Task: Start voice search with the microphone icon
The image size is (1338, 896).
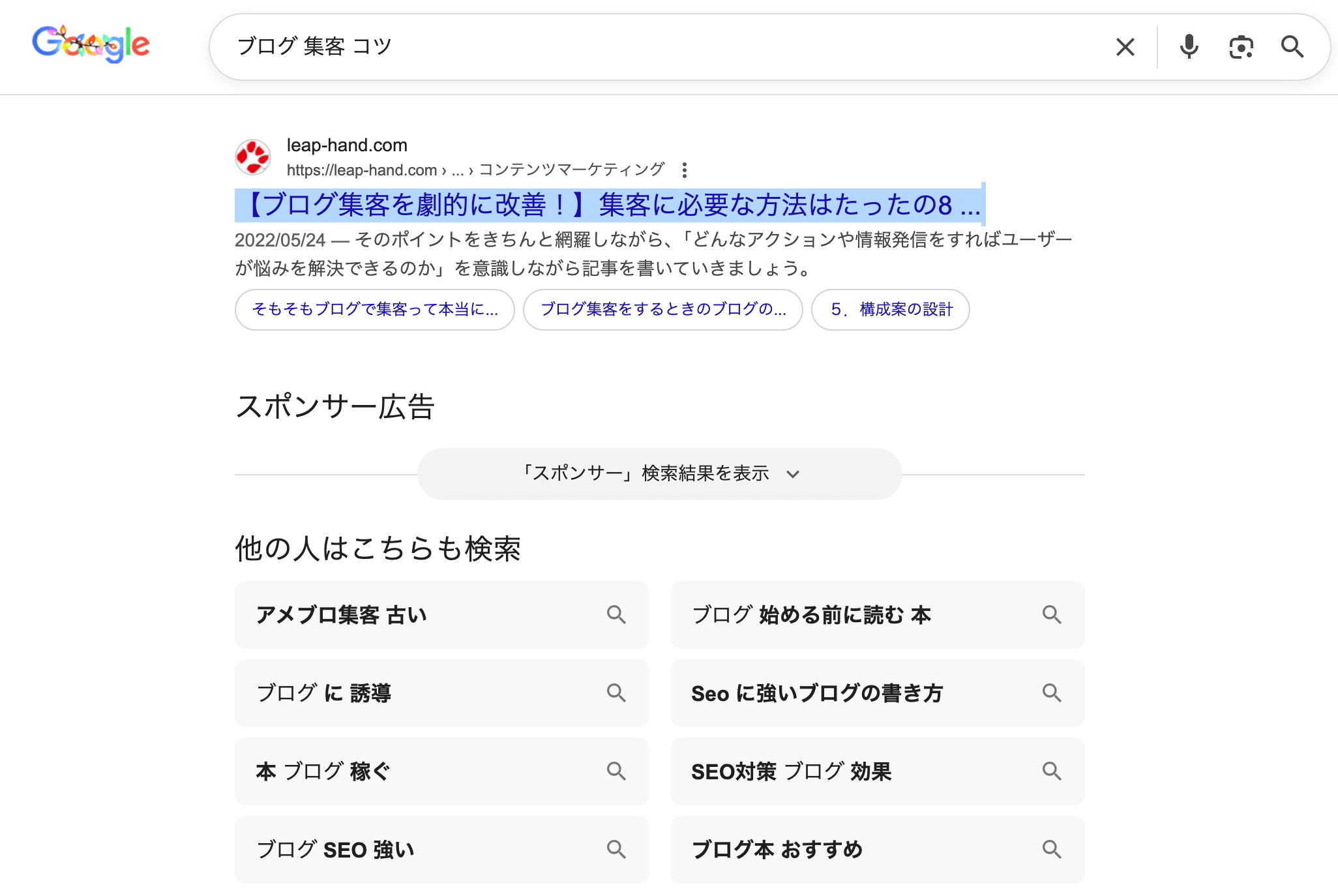Action: [x=1189, y=46]
